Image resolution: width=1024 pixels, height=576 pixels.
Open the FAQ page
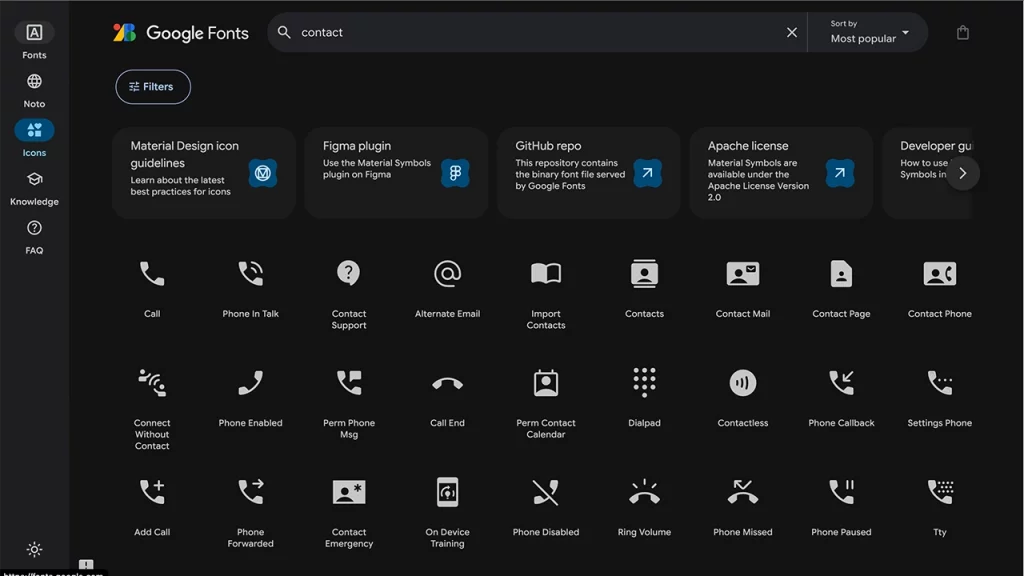pos(34,235)
